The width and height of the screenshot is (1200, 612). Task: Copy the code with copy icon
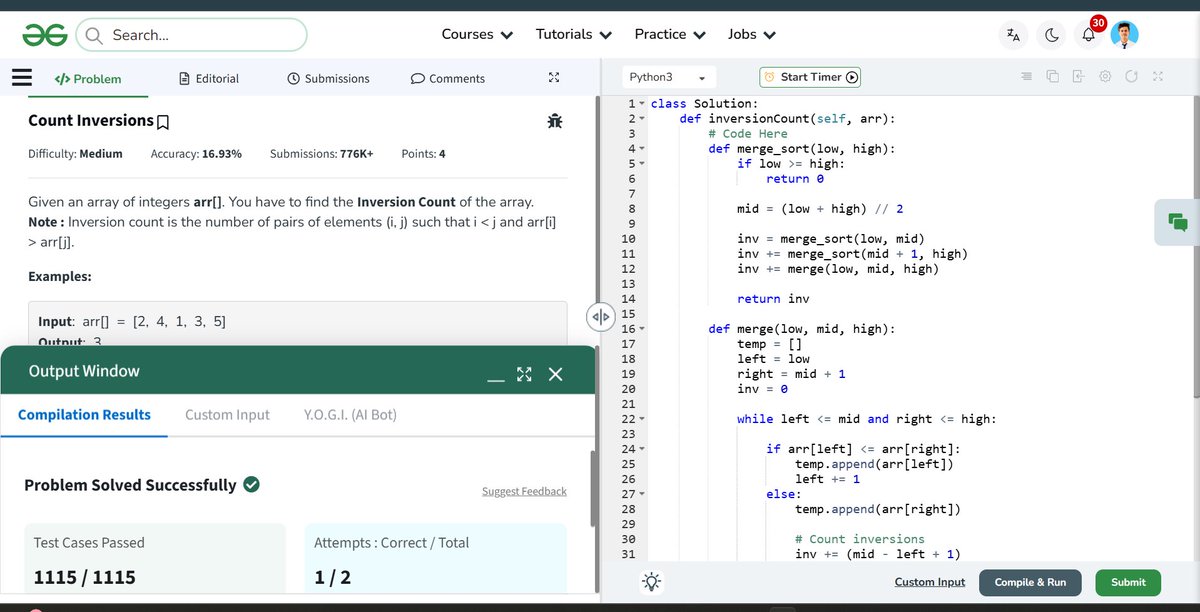coord(1052,77)
